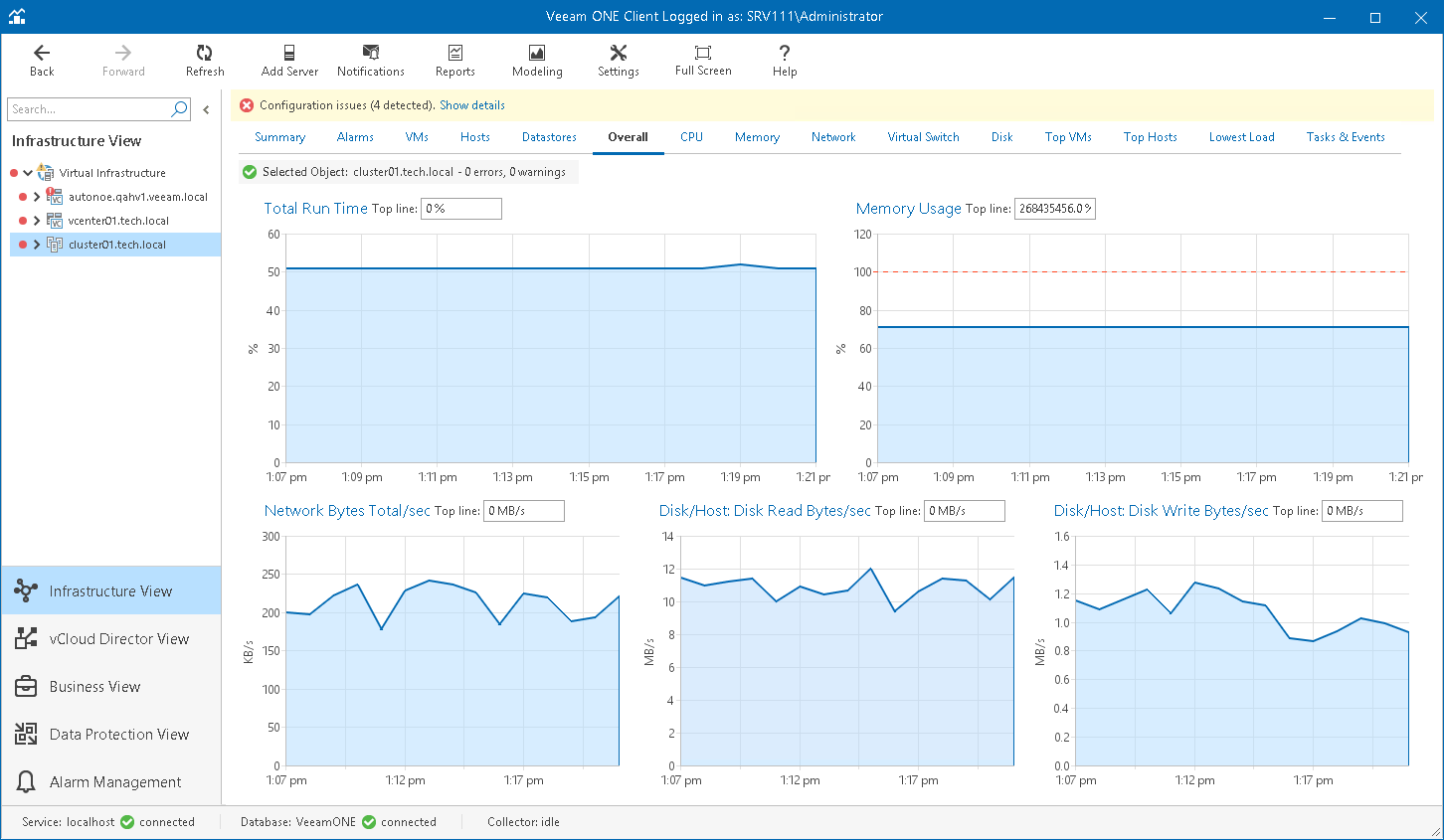Open the Datastores tab
Screen dimensions: 1444x840
click(x=549, y=137)
